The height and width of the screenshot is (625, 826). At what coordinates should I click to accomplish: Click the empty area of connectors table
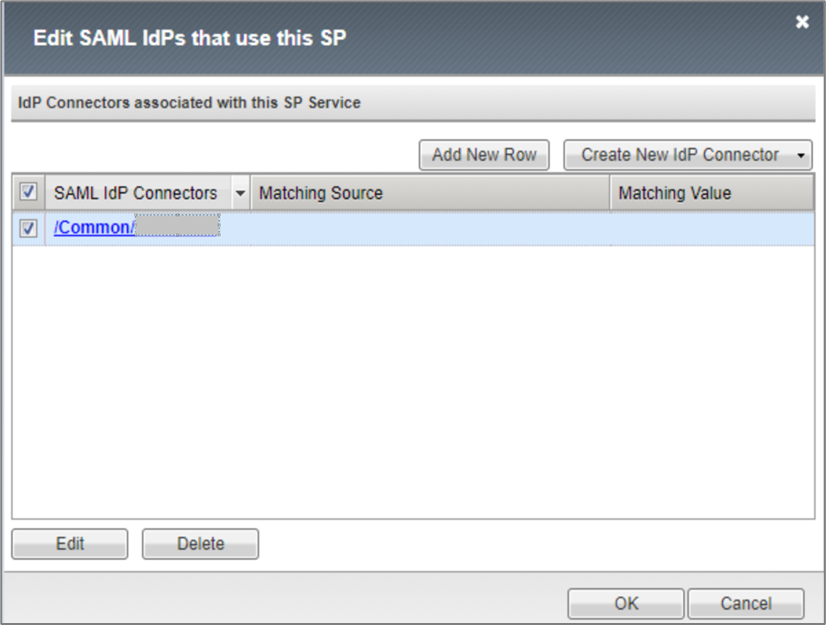tap(412, 380)
